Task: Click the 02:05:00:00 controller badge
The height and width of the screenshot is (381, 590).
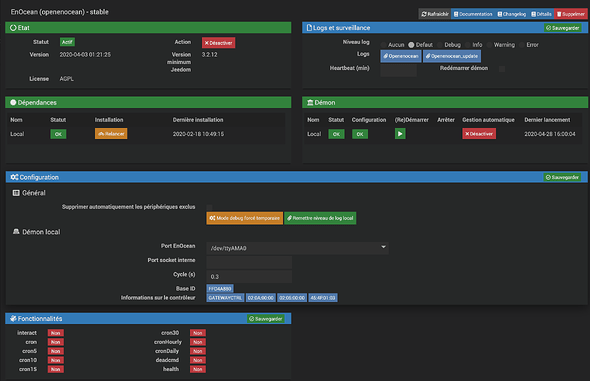Action: click(x=292, y=298)
